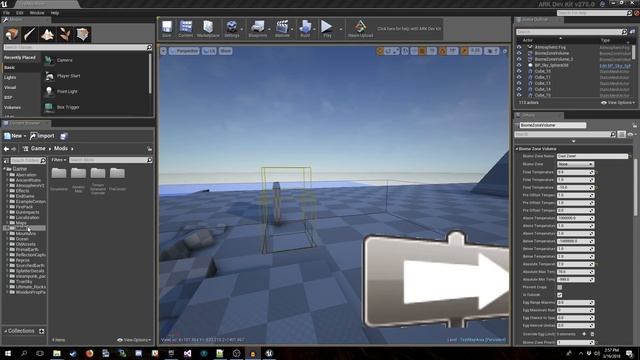Select the Landscape mode icon
The width and height of the screenshot is (640, 360).
(x=47, y=35)
